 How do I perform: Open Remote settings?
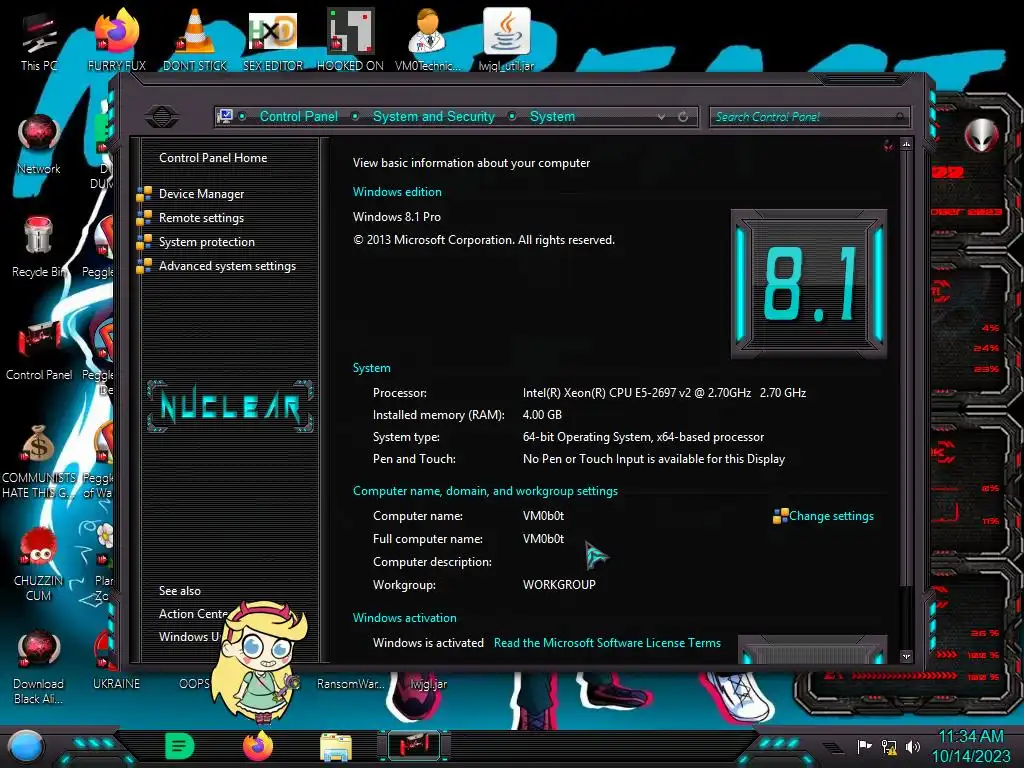[x=201, y=218]
